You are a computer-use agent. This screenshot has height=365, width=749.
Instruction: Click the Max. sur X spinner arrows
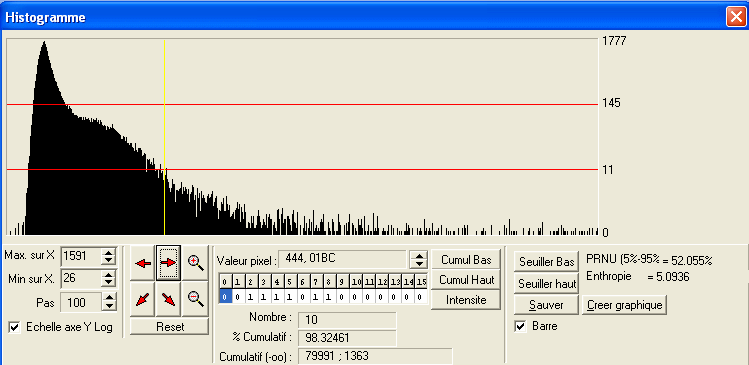pyautogui.click(x=109, y=257)
